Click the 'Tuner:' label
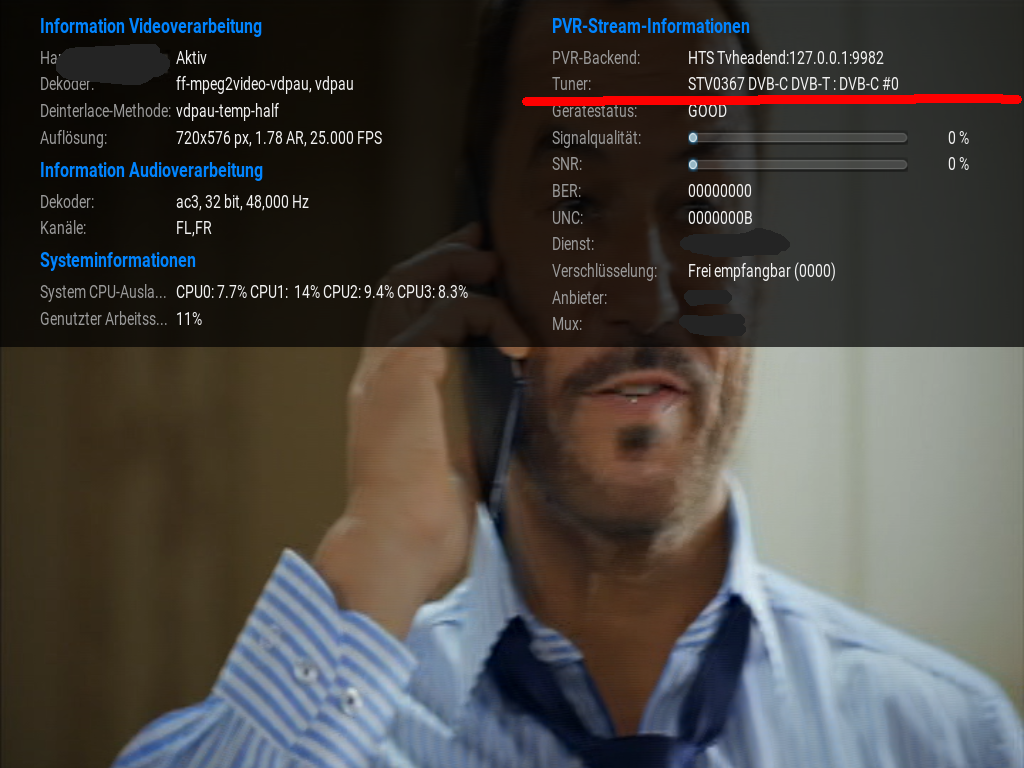This screenshot has height=768, width=1024. [x=571, y=84]
